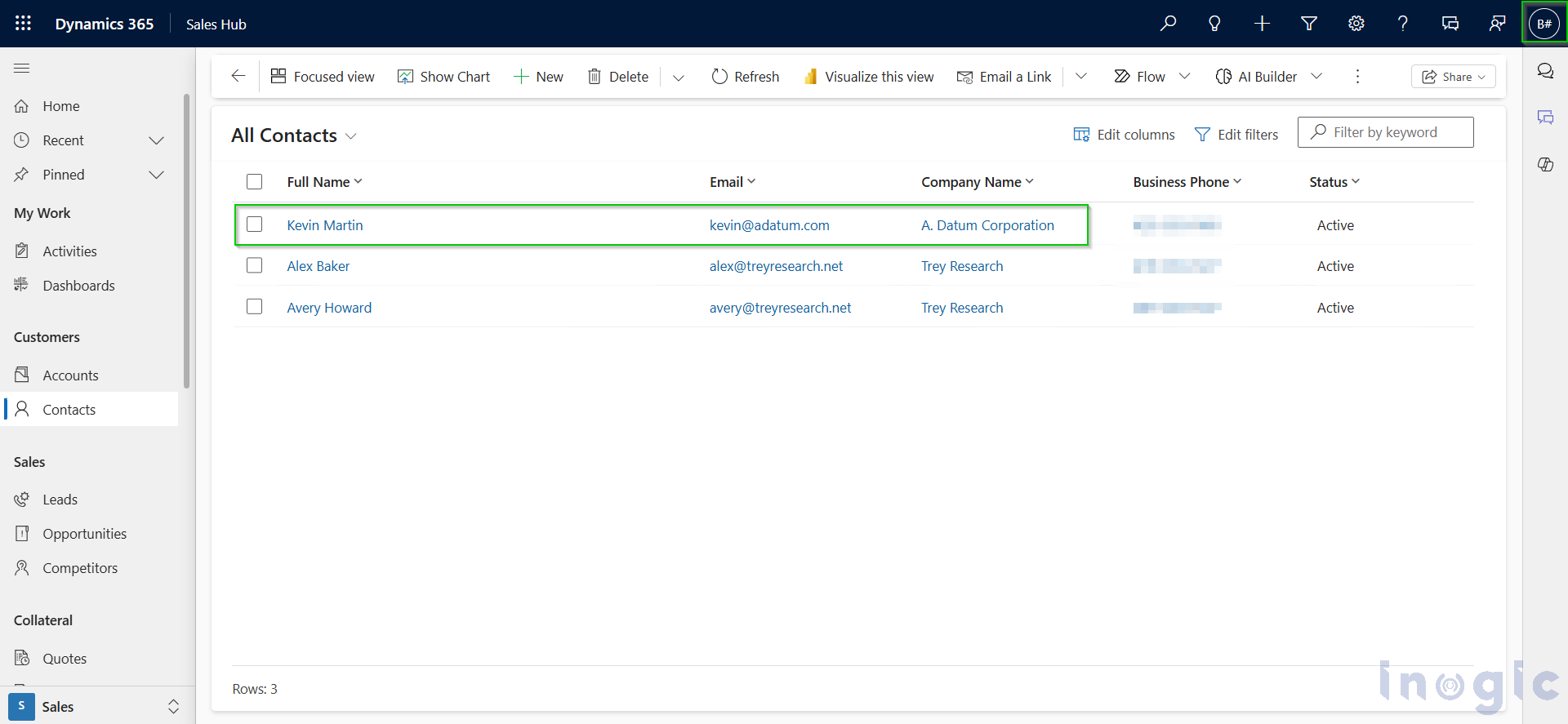Open Focused view
The width and height of the screenshot is (1568, 724).
point(323,76)
